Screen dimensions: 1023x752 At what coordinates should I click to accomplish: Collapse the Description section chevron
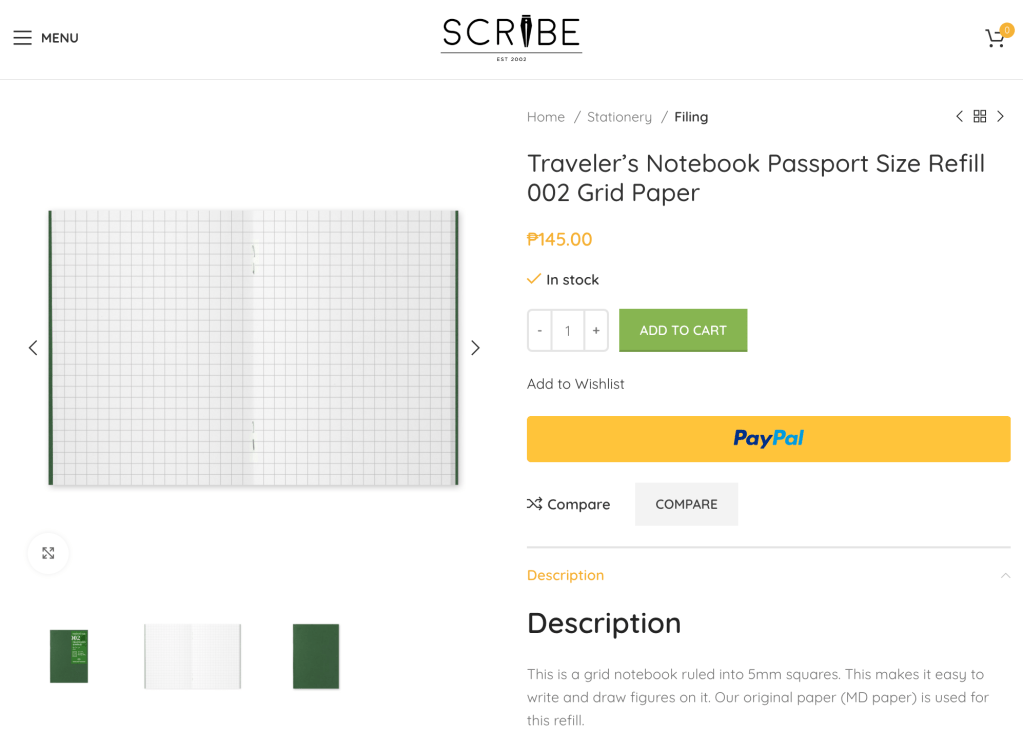click(1005, 575)
